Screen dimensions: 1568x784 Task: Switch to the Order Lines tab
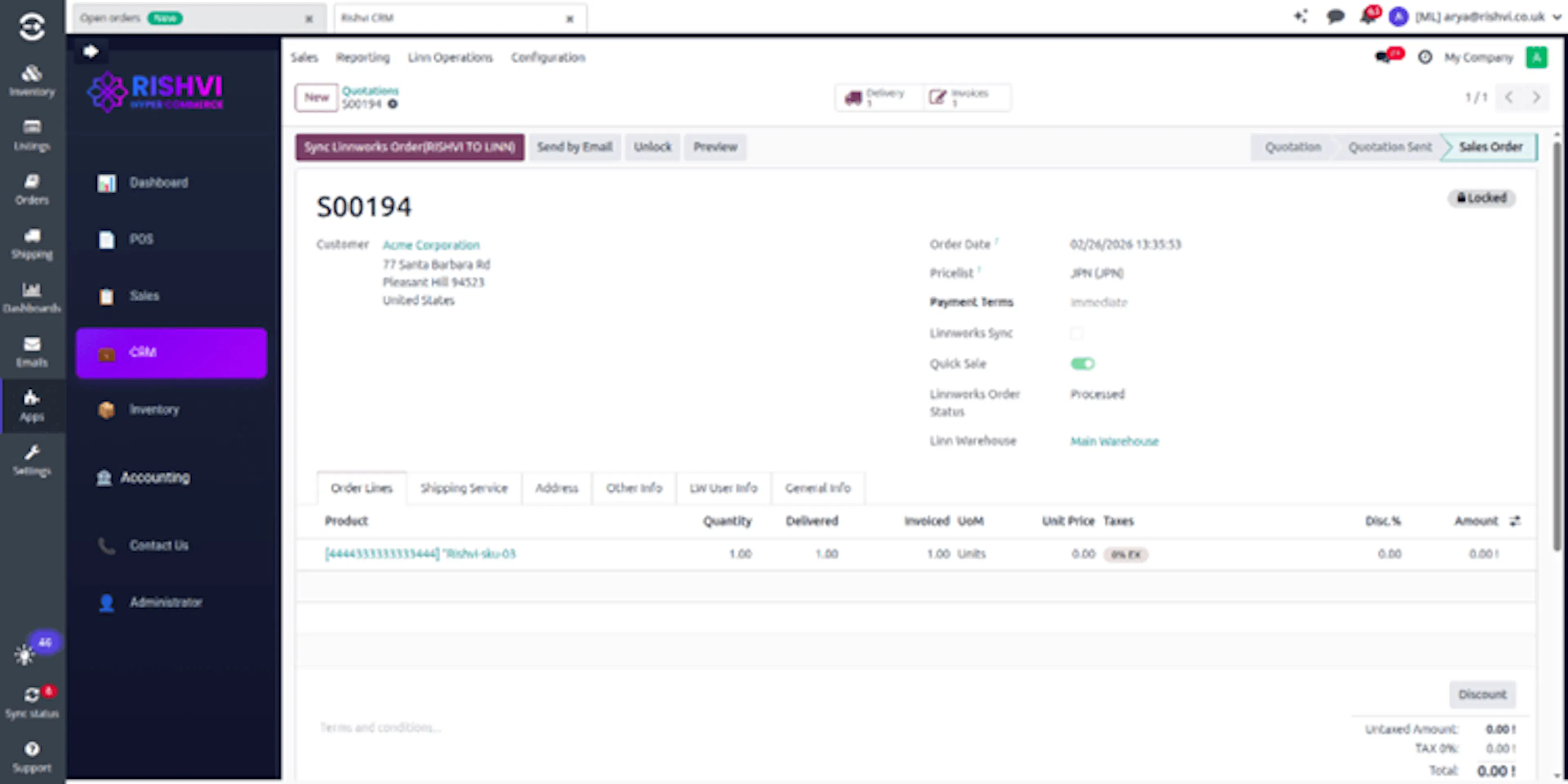361,488
